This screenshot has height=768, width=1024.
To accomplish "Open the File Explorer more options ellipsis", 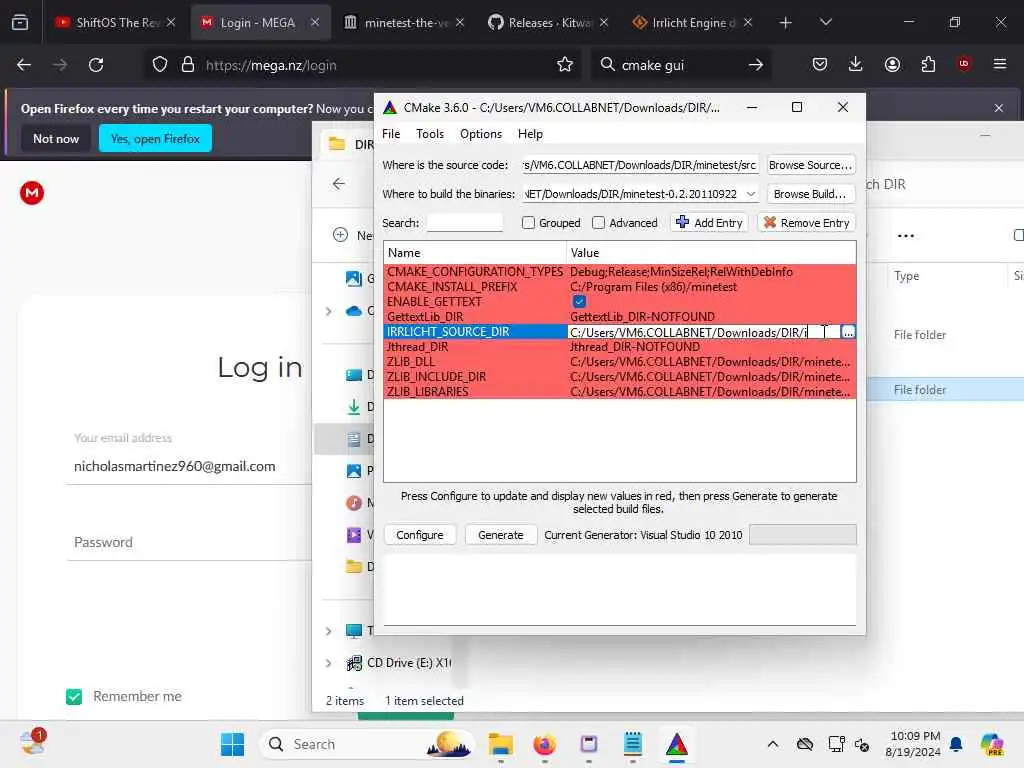I will 906,236.
